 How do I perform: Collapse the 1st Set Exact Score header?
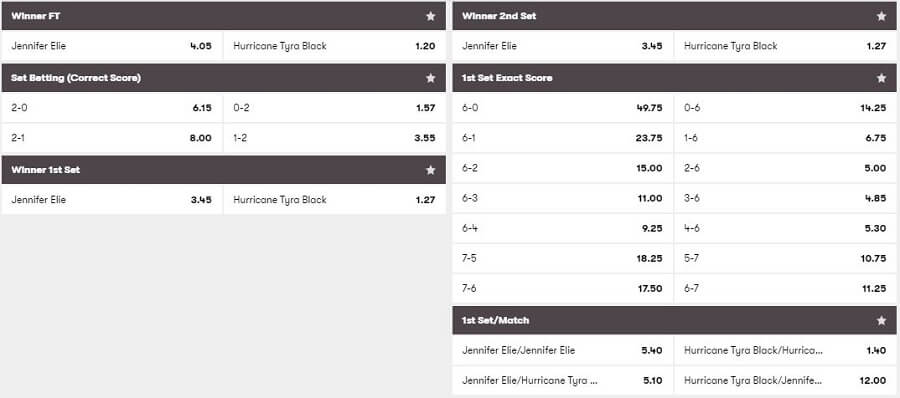pos(675,78)
